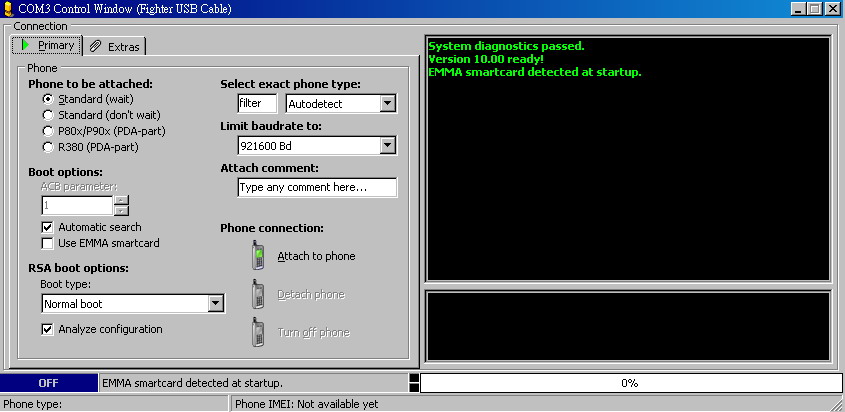
Task: Expand the 921600 Bd baudrate dropdown
Action: 388,146
